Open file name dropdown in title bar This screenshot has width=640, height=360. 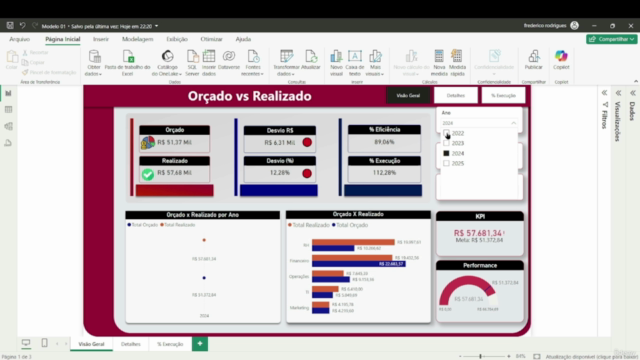point(156,26)
